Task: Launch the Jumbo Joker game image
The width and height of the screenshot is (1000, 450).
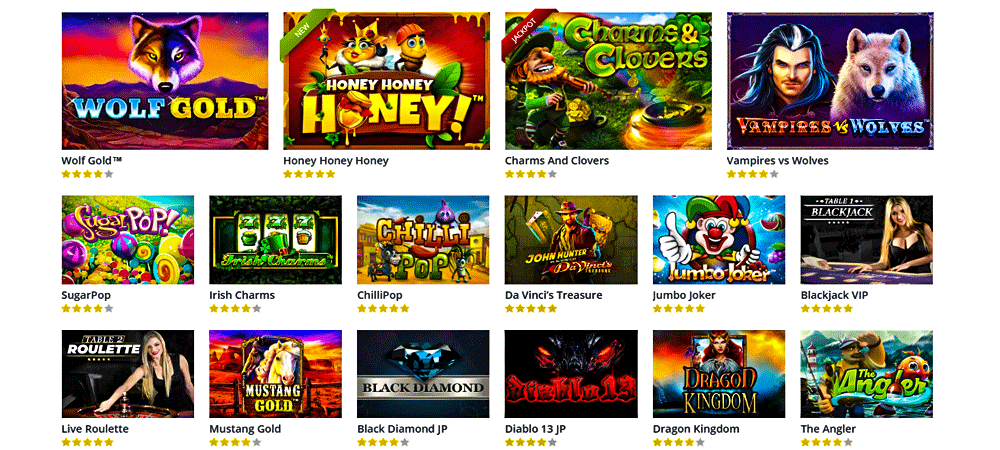Action: pyautogui.click(x=719, y=240)
